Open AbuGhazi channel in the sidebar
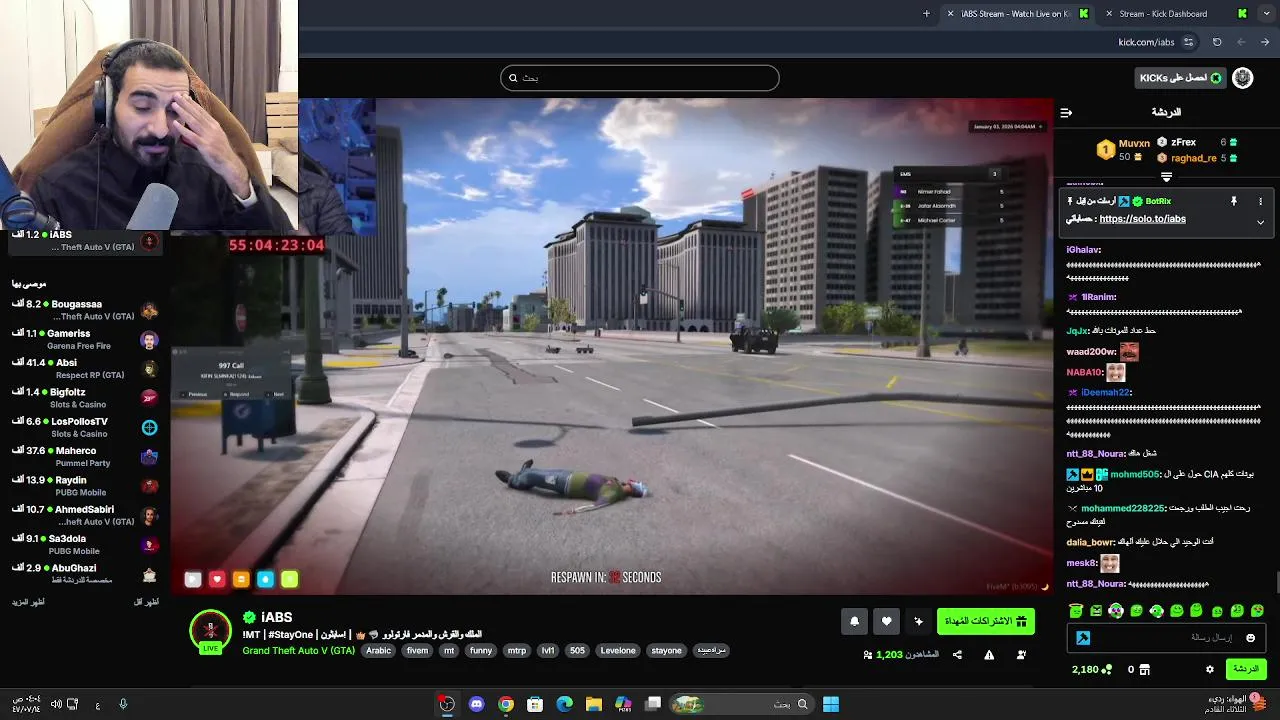 pyautogui.click(x=85, y=574)
